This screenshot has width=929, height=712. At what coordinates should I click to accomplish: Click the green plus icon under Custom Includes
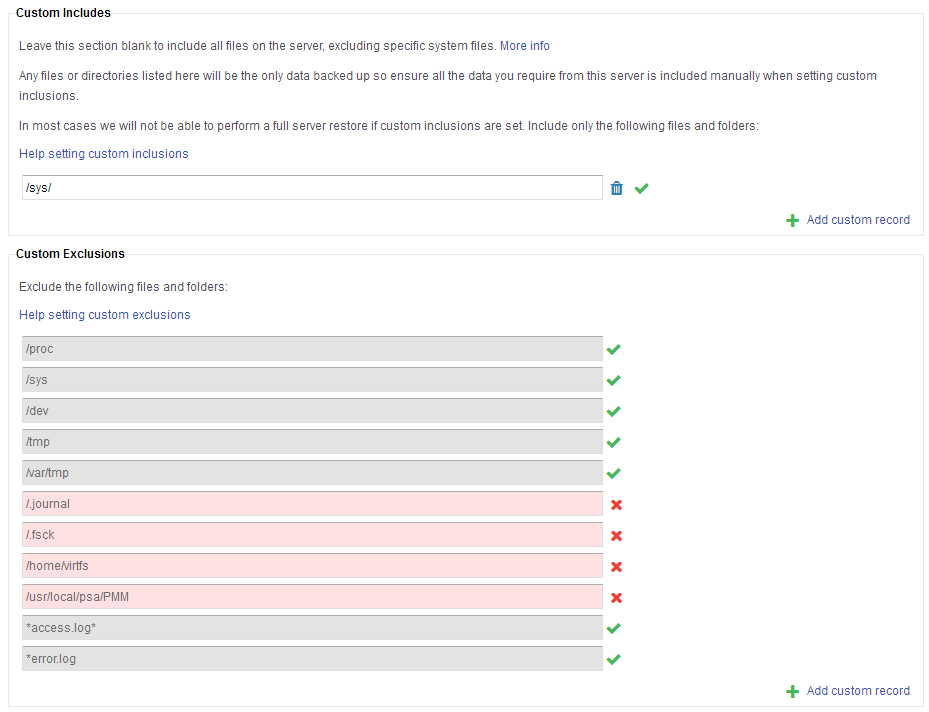click(793, 220)
